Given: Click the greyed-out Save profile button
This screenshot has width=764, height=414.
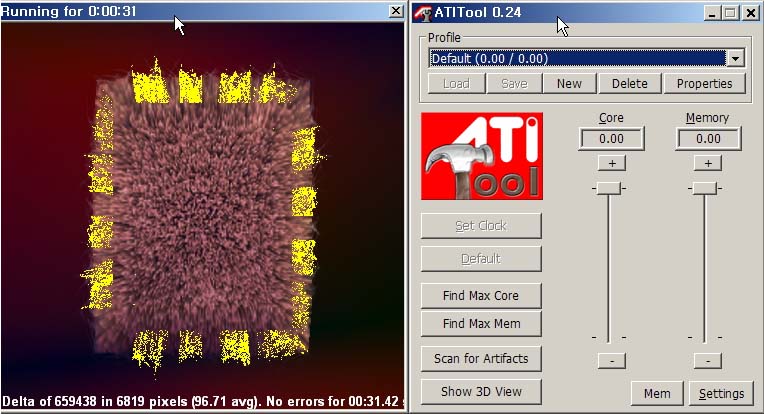Looking at the screenshot, I should point(514,83).
